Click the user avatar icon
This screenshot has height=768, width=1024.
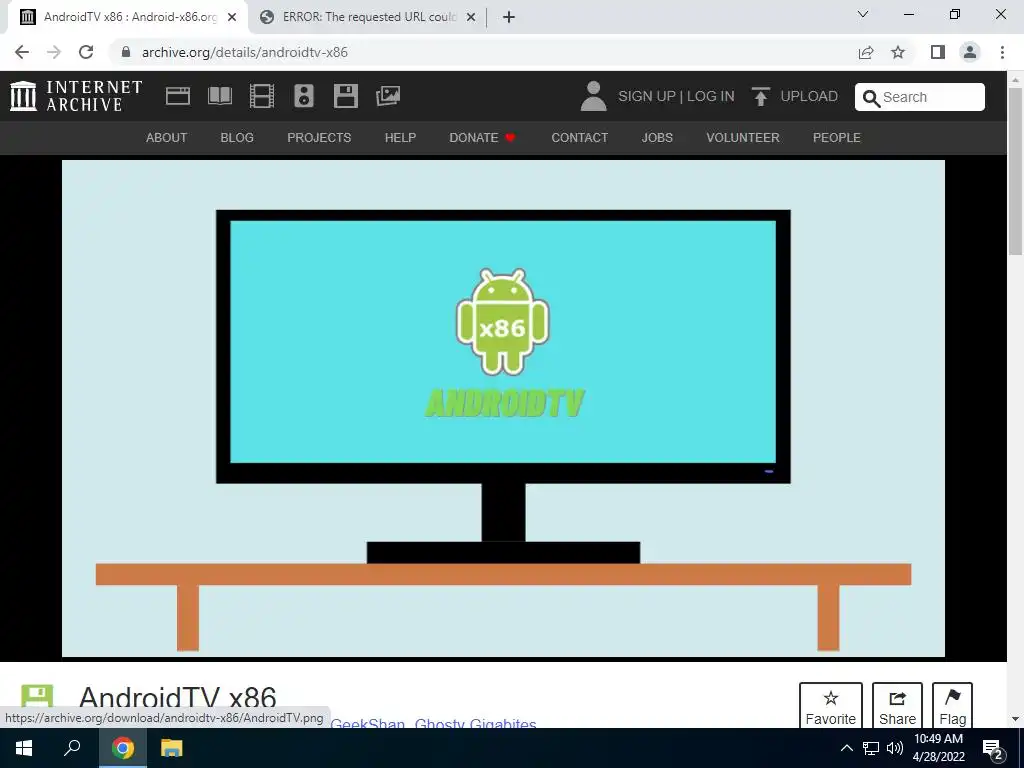click(x=593, y=96)
